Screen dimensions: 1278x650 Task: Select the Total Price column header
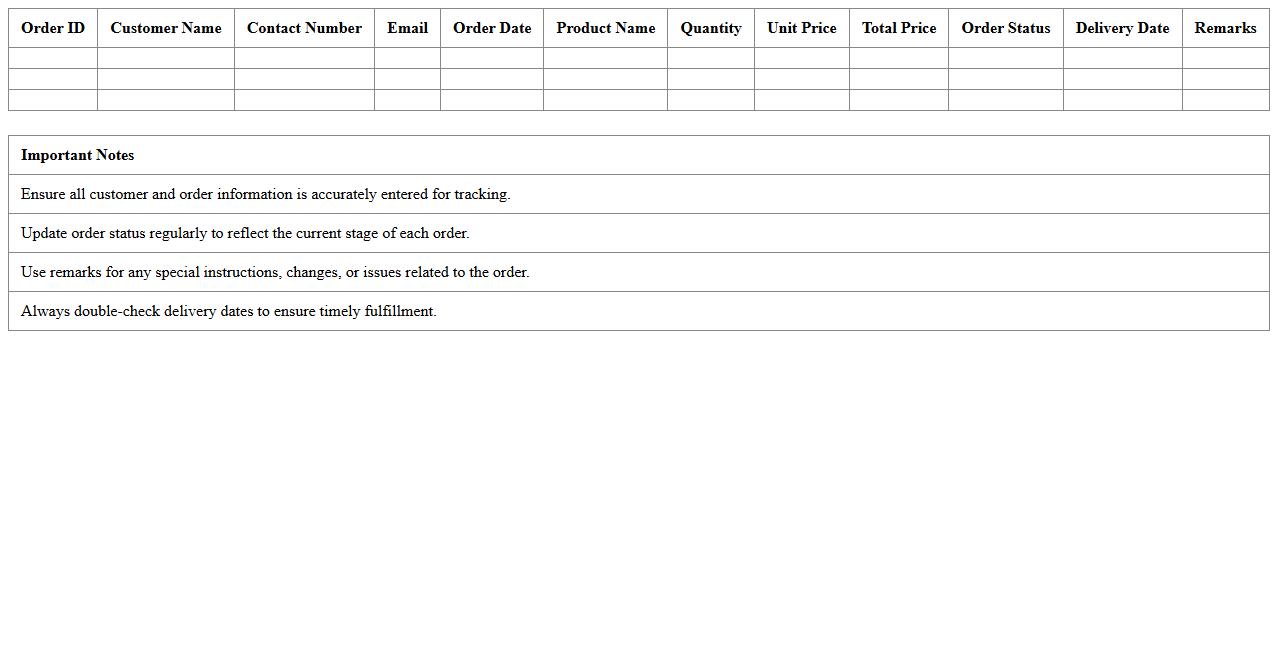pos(898,28)
